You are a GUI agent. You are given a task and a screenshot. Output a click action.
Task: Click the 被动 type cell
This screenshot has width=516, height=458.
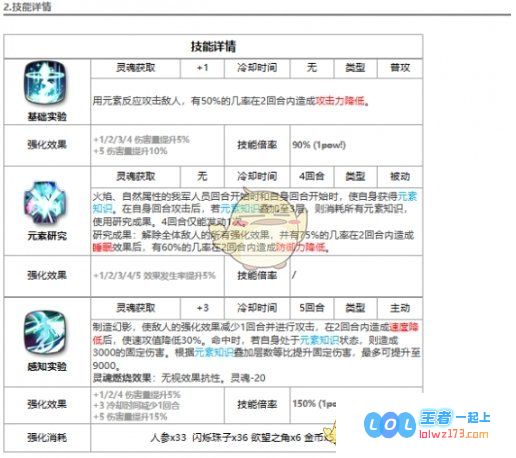tap(400, 176)
